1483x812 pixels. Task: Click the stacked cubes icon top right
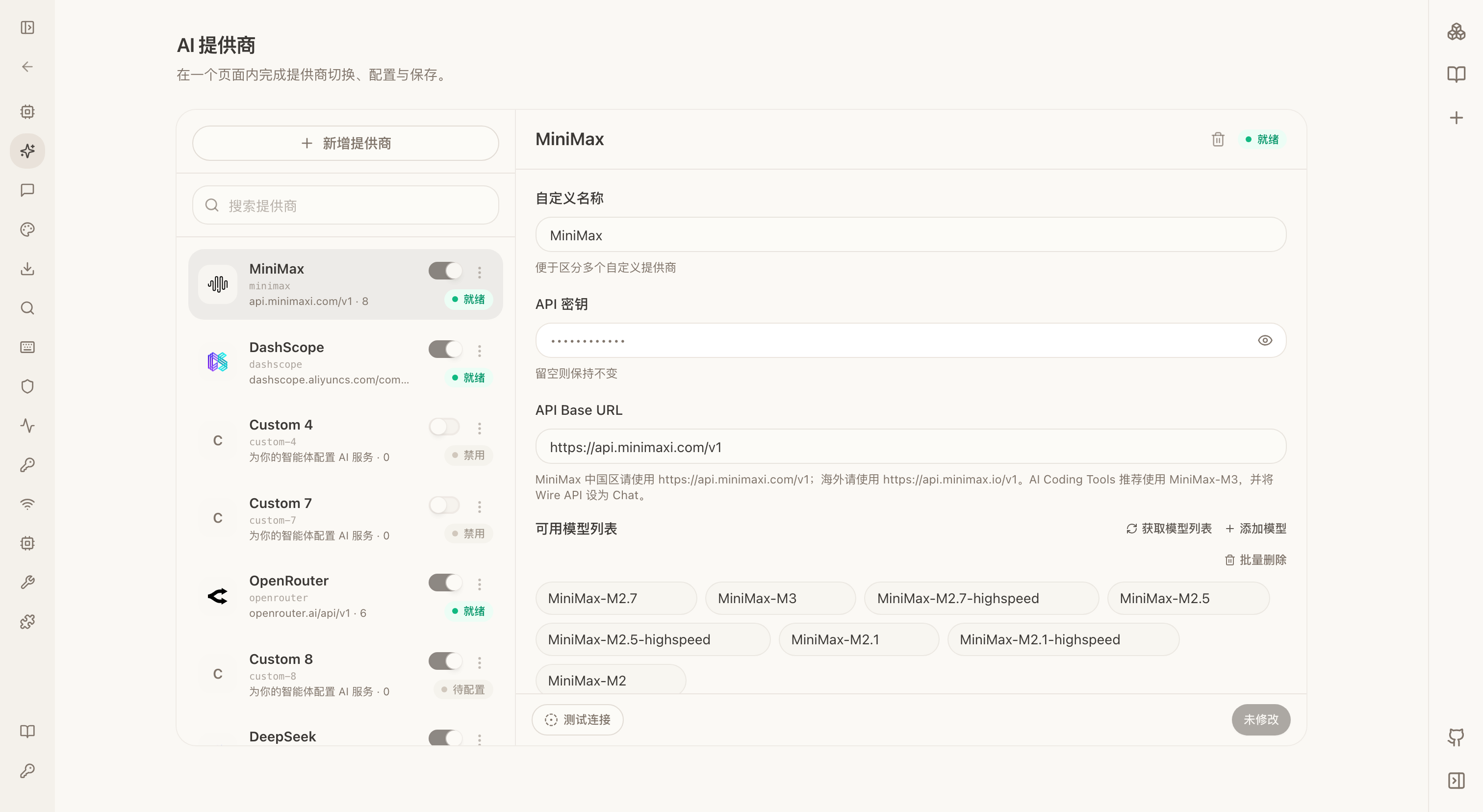pyautogui.click(x=1456, y=31)
